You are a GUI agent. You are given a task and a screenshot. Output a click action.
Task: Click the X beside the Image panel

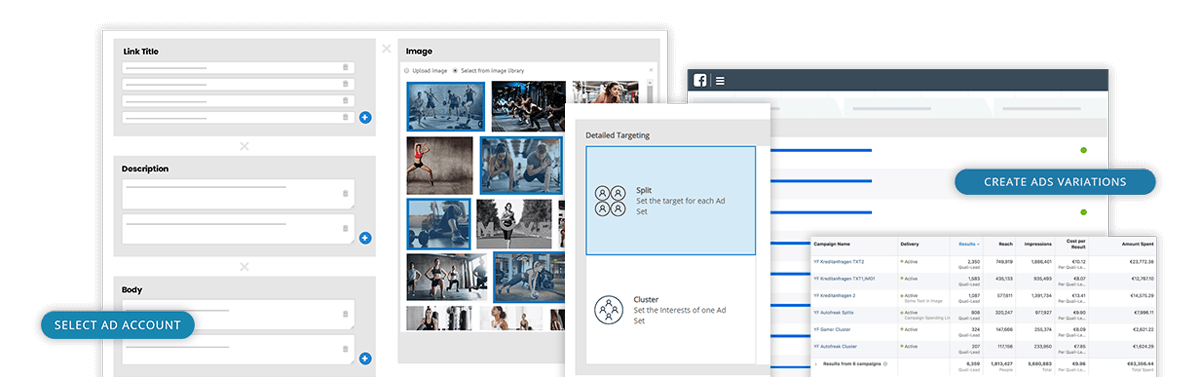pos(386,48)
